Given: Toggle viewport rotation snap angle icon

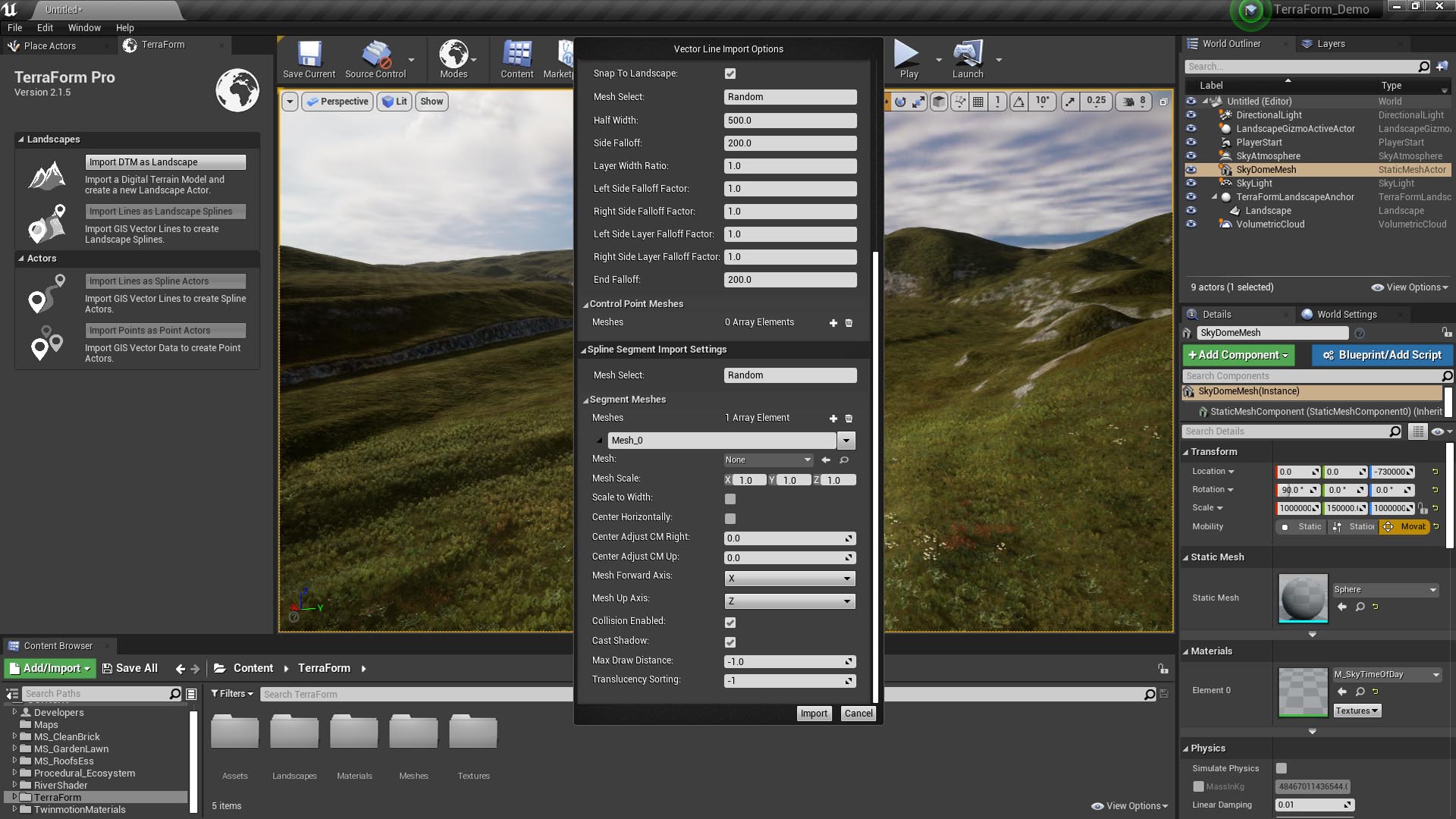Looking at the screenshot, I should [x=1018, y=101].
